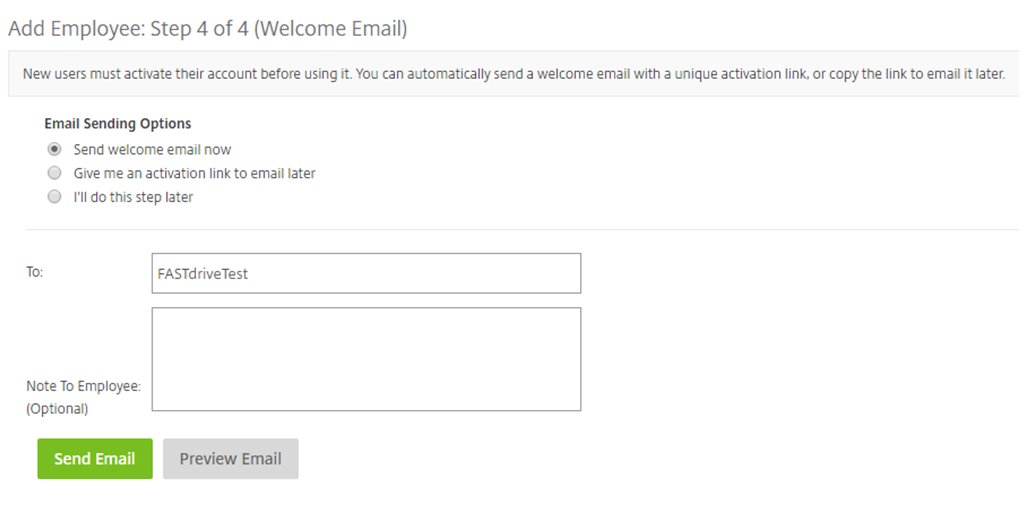Click the "Email Sending Options" section heading
Image resolution: width=1026 pixels, height=505 pixels.
(118, 124)
